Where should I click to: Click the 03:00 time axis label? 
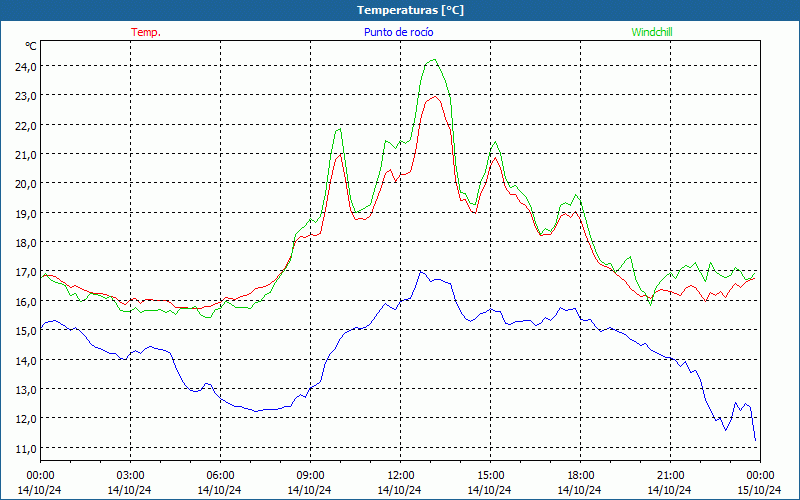click(x=130, y=476)
